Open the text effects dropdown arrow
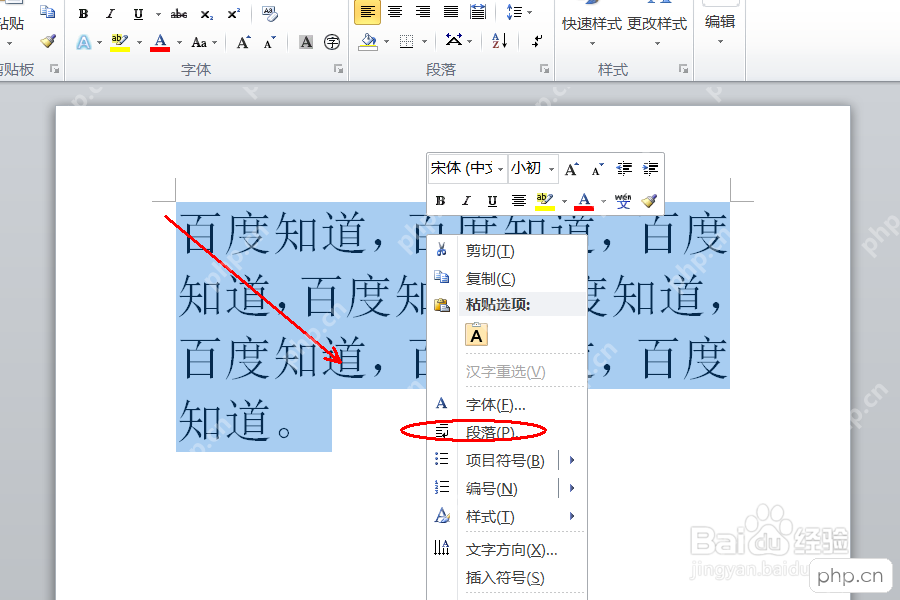Viewport: 900px width, 600px height. coord(99,42)
